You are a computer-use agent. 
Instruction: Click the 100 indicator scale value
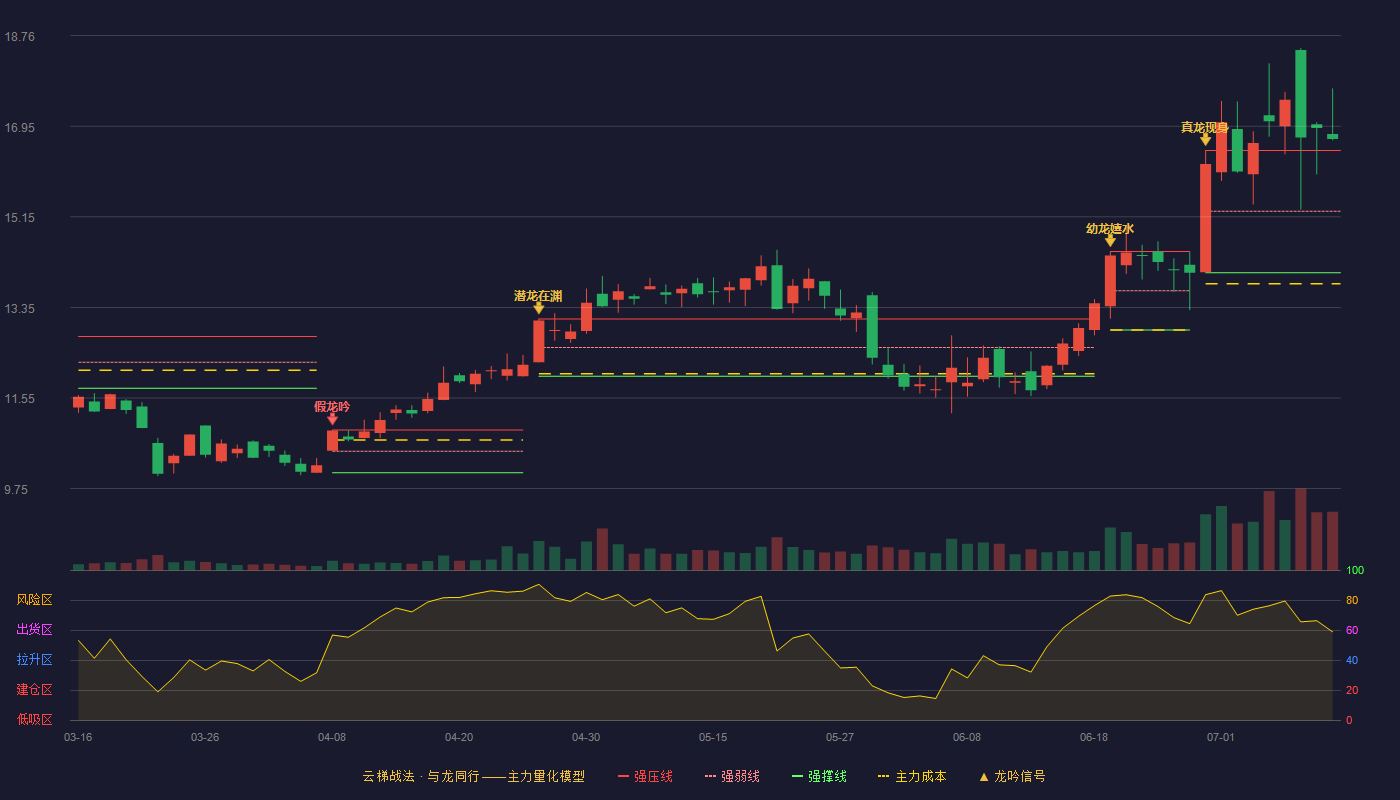coord(1355,570)
